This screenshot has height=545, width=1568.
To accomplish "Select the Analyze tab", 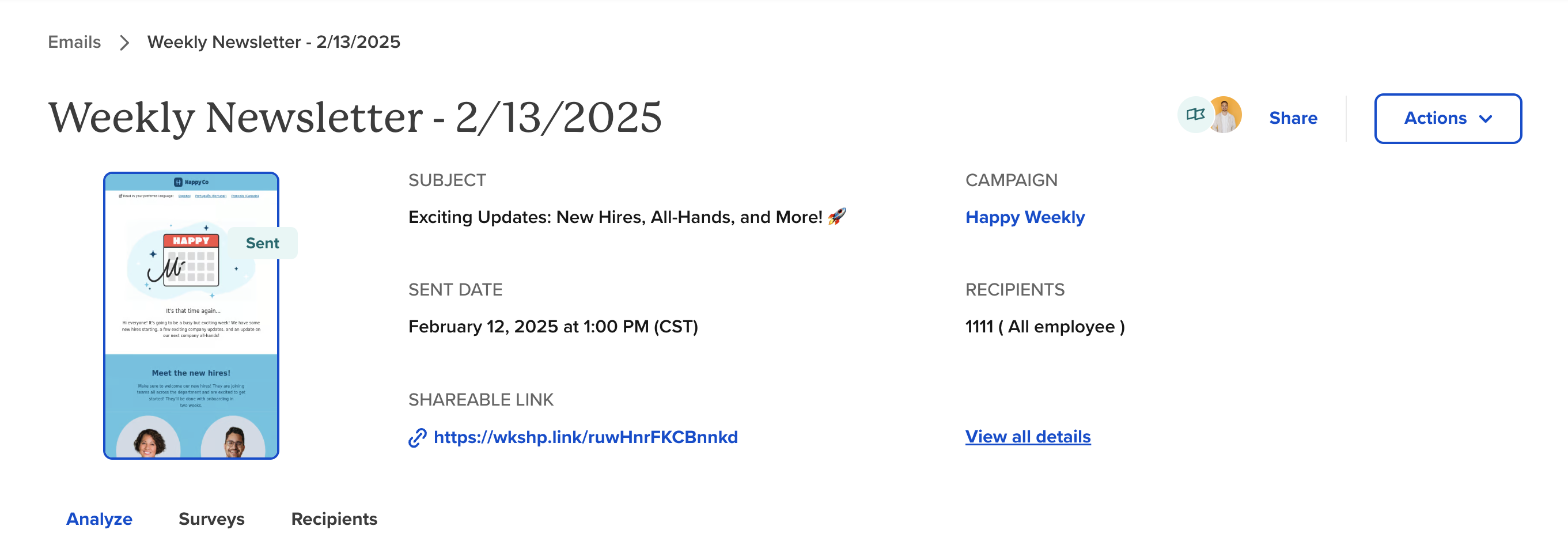I will 99,519.
